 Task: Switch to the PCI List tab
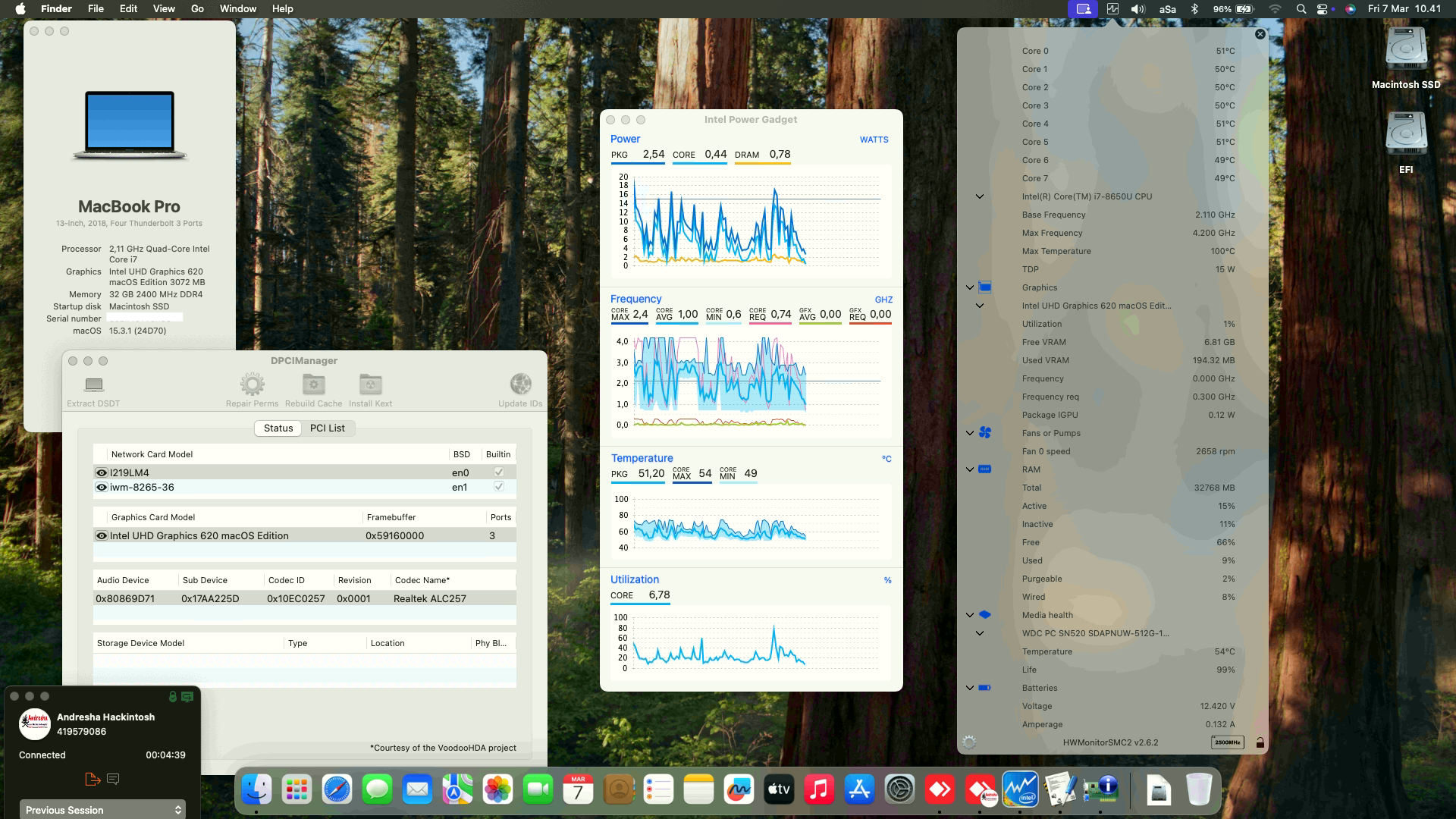tap(327, 428)
